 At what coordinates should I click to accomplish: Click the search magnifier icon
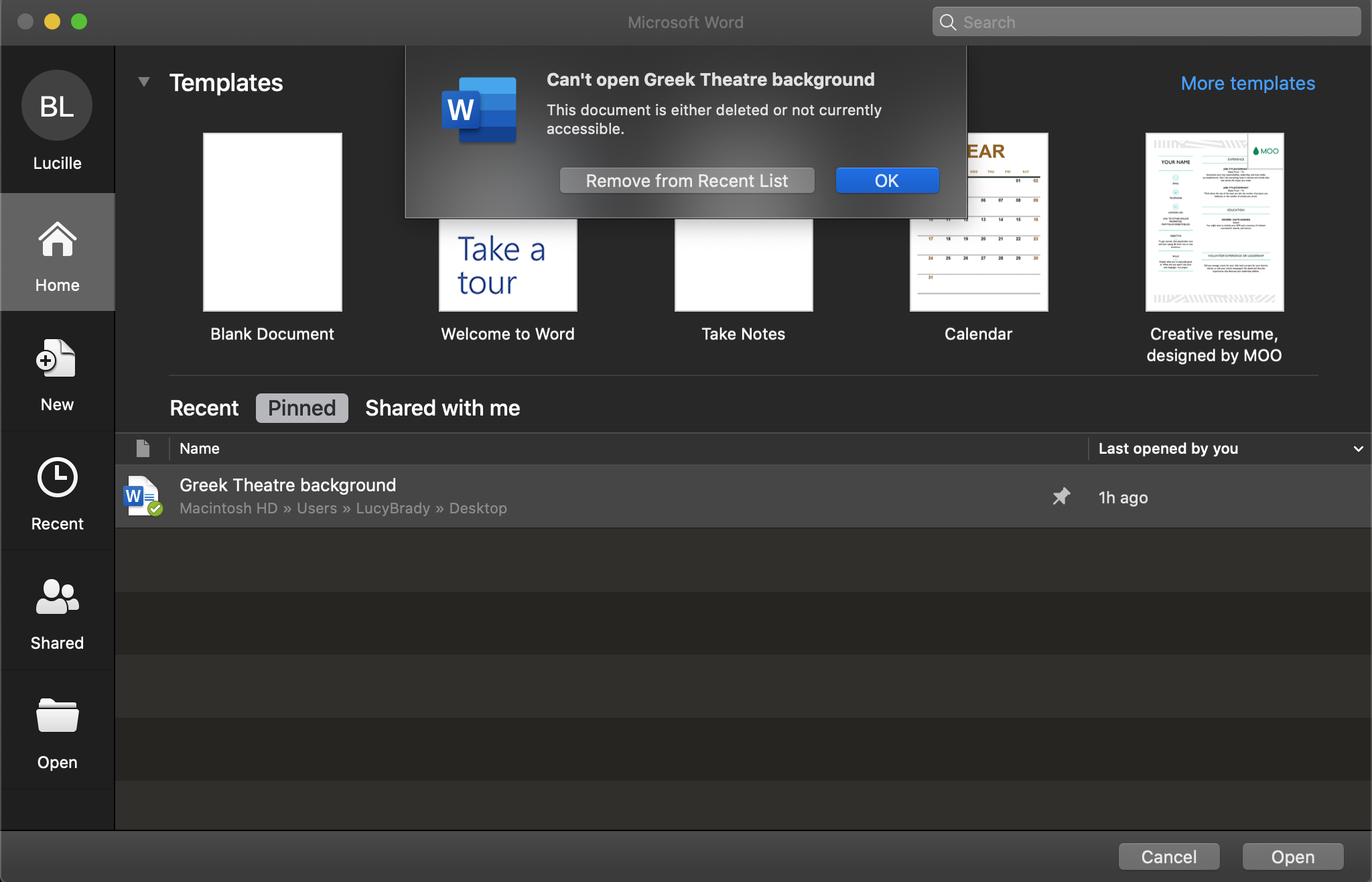(x=947, y=22)
